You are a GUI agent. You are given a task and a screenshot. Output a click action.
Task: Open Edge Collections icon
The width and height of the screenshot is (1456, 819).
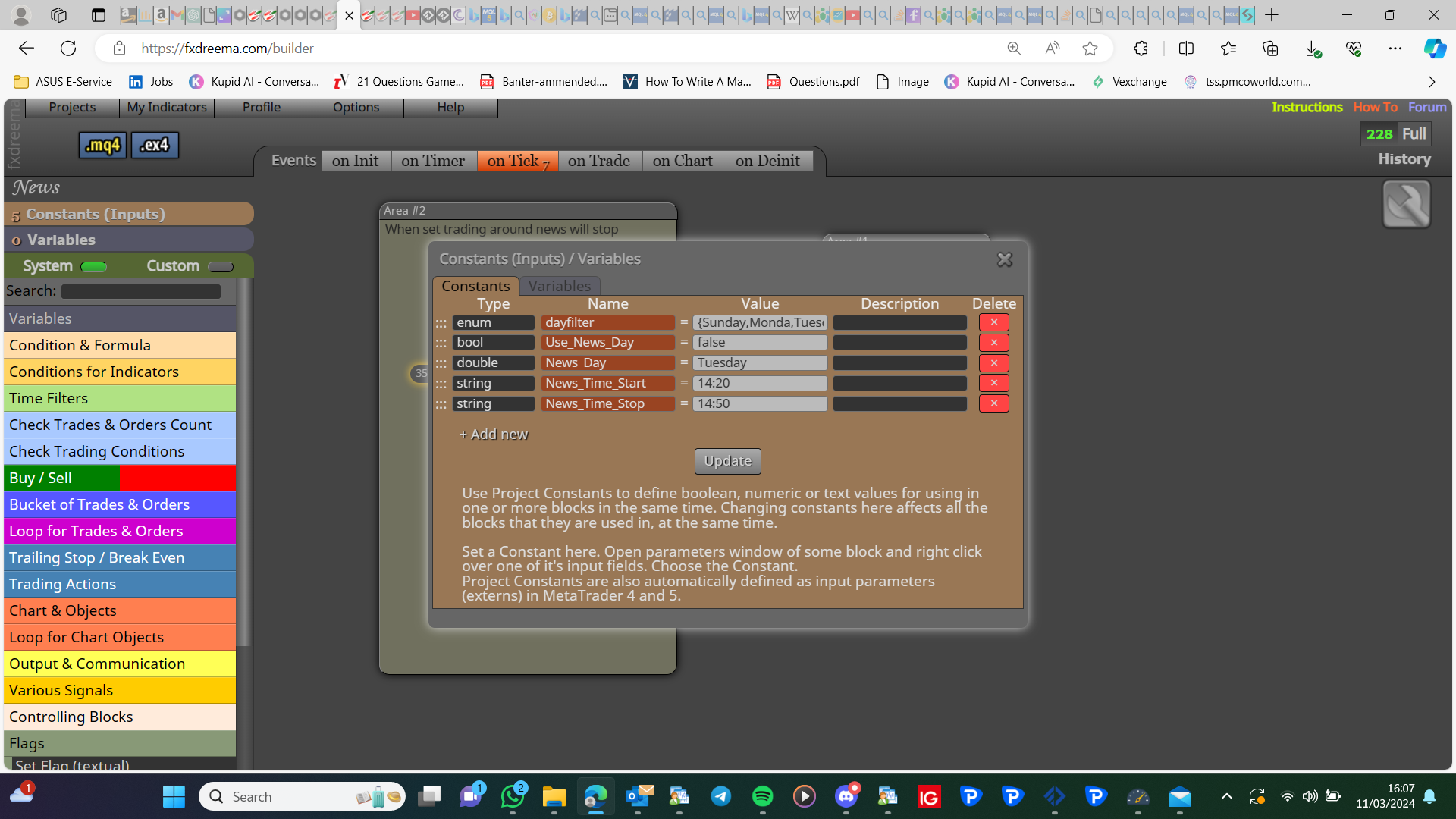pos(1270,49)
